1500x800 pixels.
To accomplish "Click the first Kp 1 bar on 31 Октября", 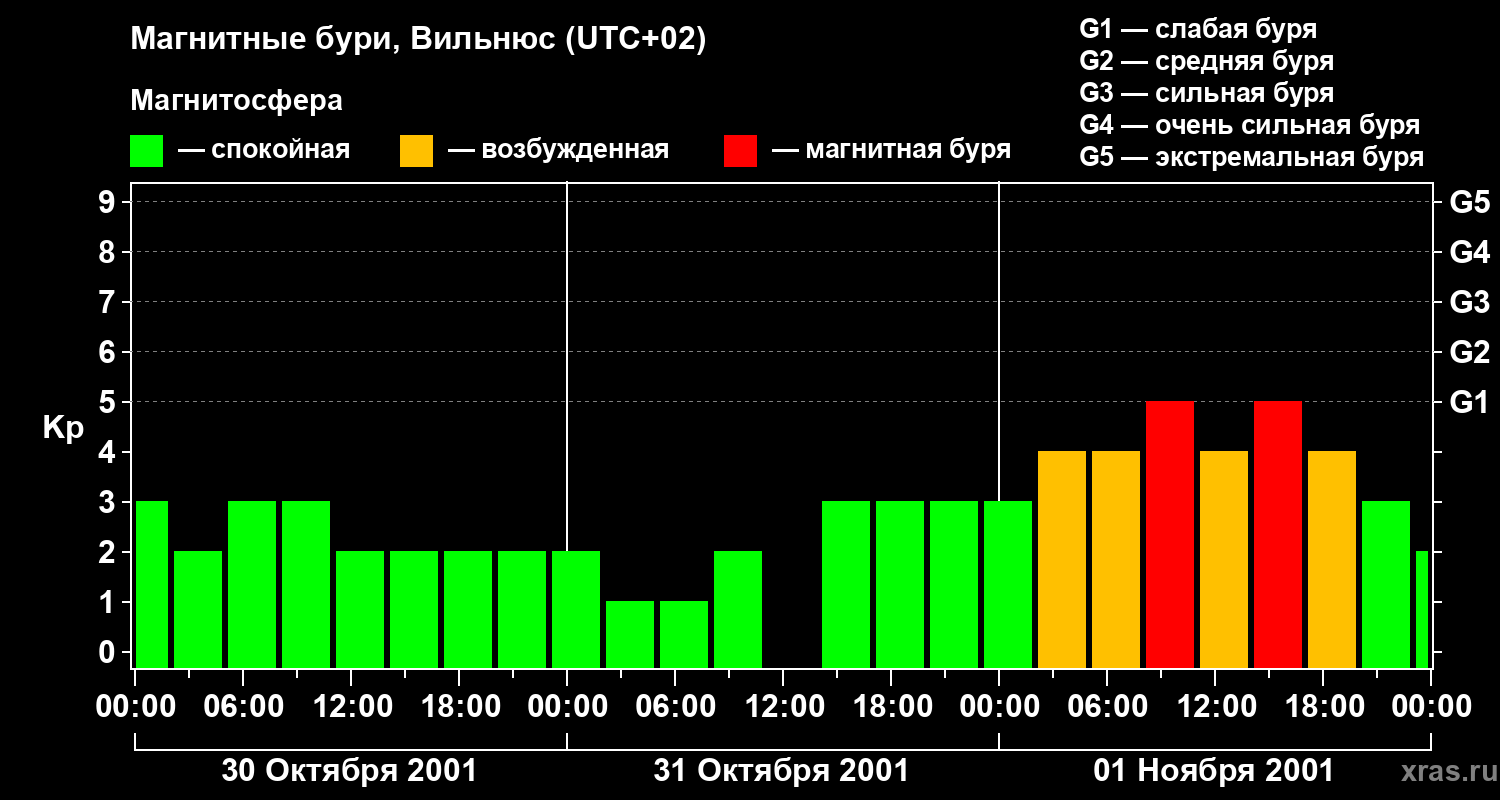I will tap(630, 634).
